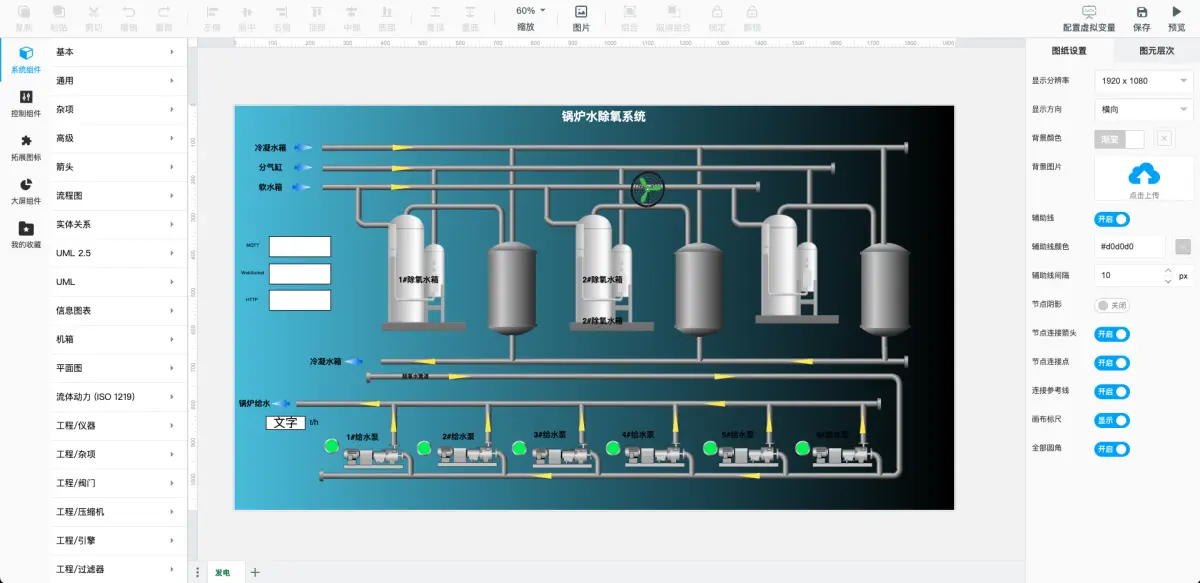
Task: Click the lock (锁定) toolbar icon
Action: 717,12
